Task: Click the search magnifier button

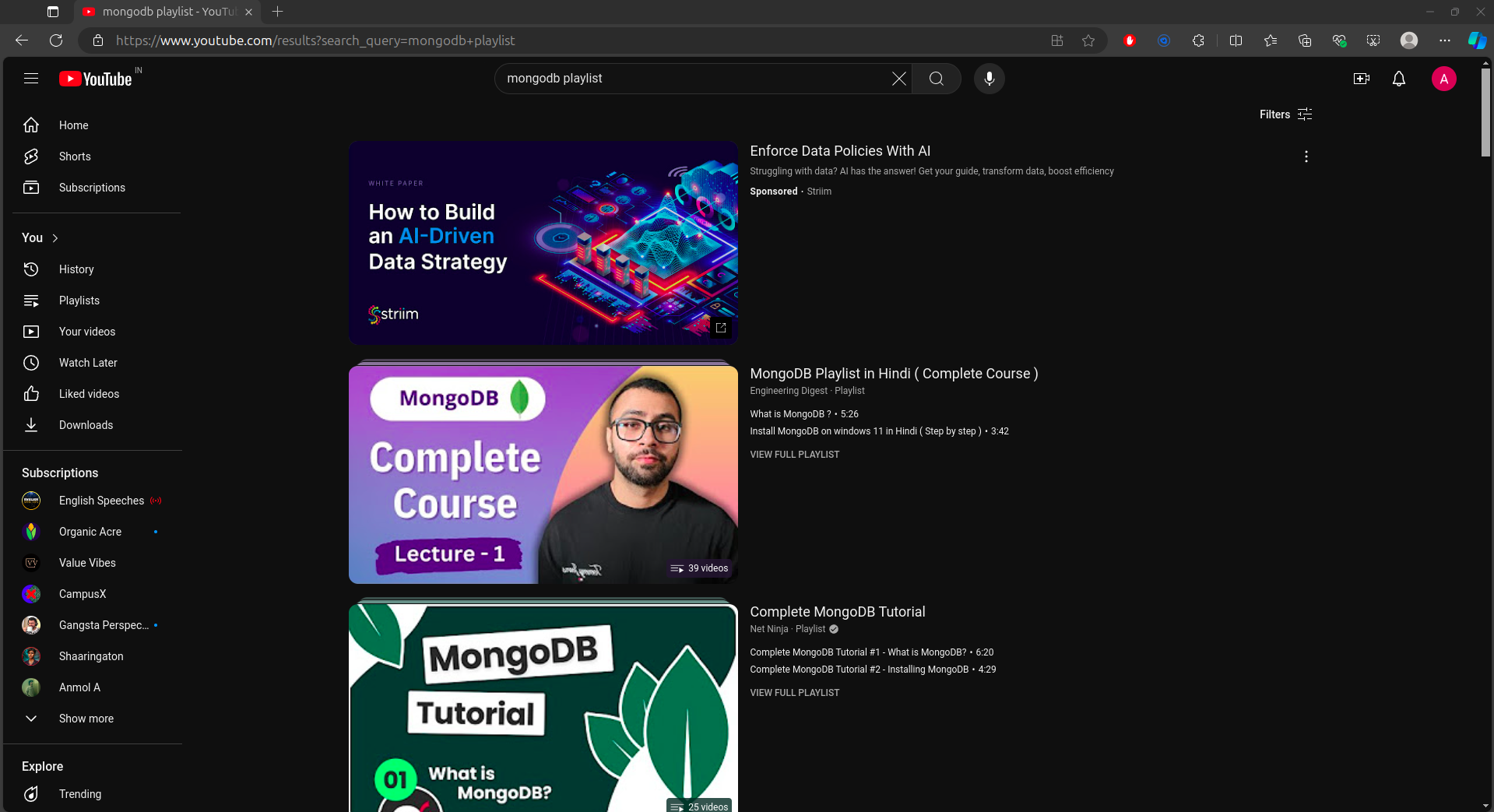Action: click(936, 78)
